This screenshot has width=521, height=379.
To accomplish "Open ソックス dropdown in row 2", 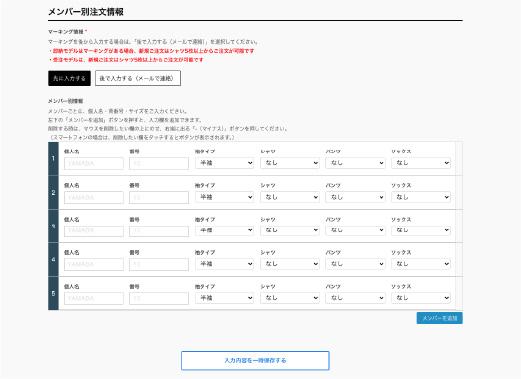I will click(421, 197).
